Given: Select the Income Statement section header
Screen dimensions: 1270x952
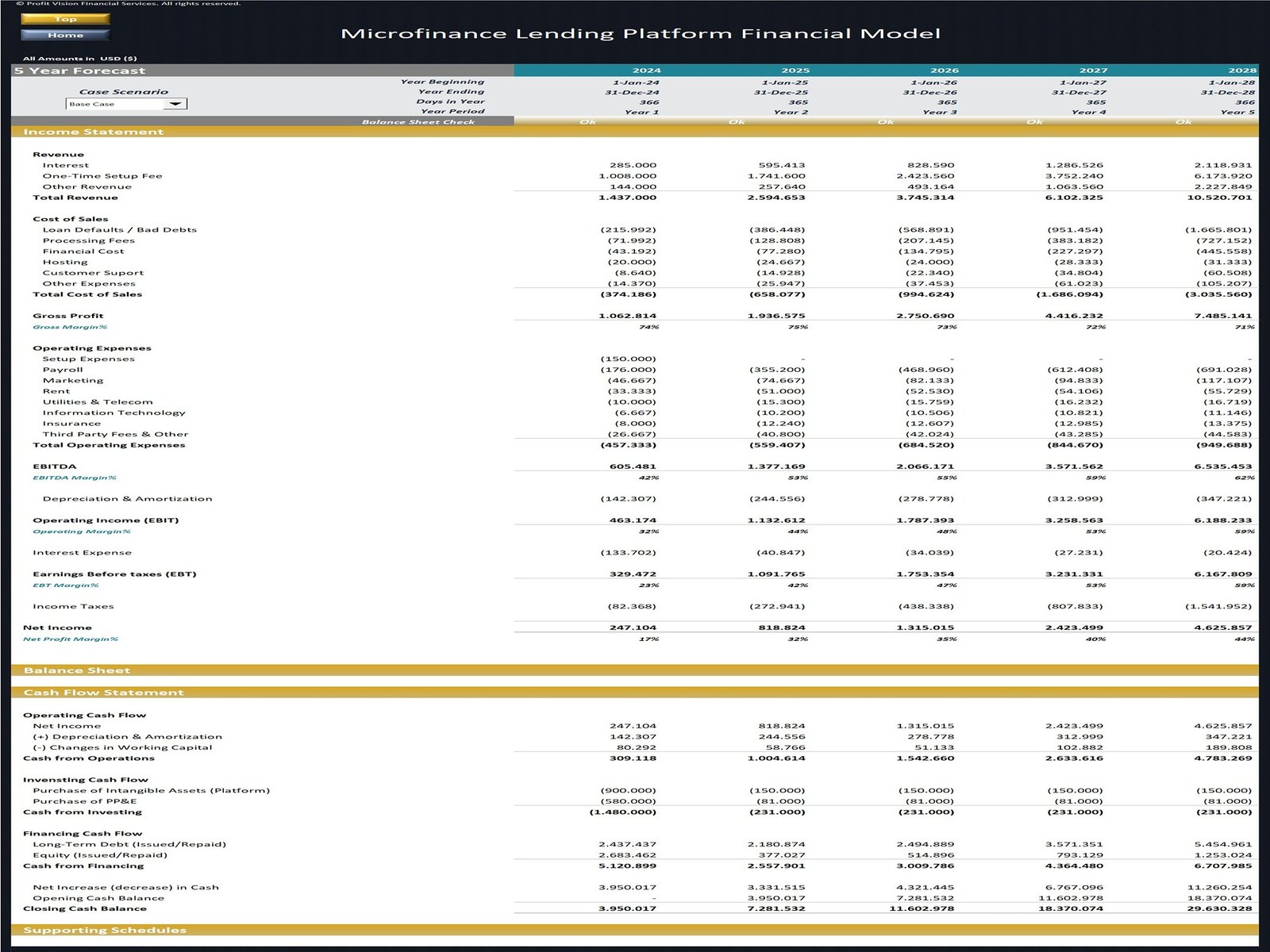Looking at the screenshot, I should point(95,131).
